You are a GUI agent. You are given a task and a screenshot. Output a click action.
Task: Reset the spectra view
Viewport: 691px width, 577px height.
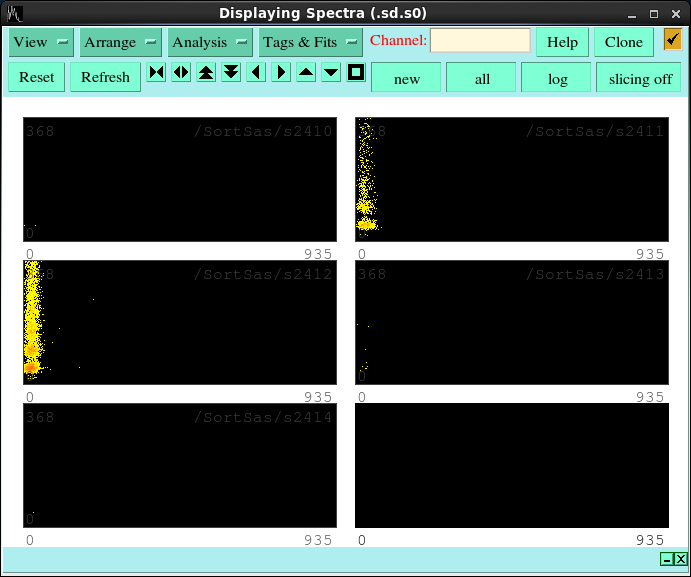click(x=37, y=77)
